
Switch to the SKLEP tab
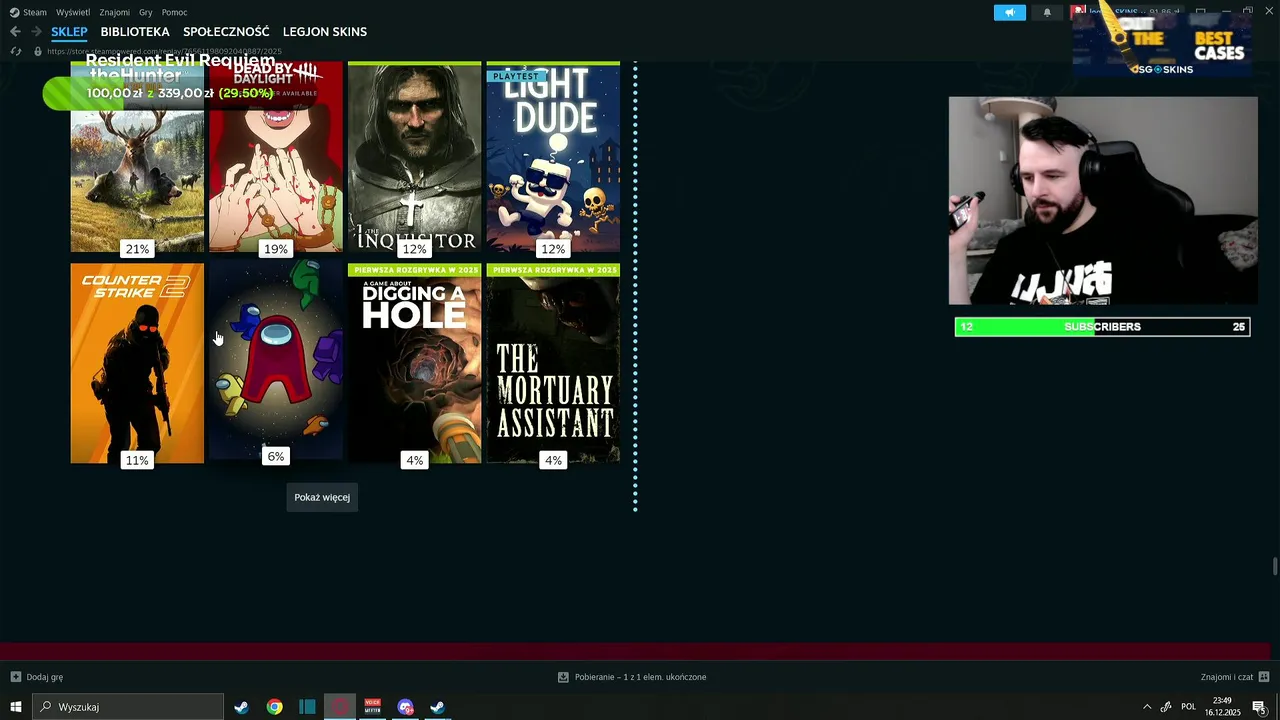tap(69, 32)
